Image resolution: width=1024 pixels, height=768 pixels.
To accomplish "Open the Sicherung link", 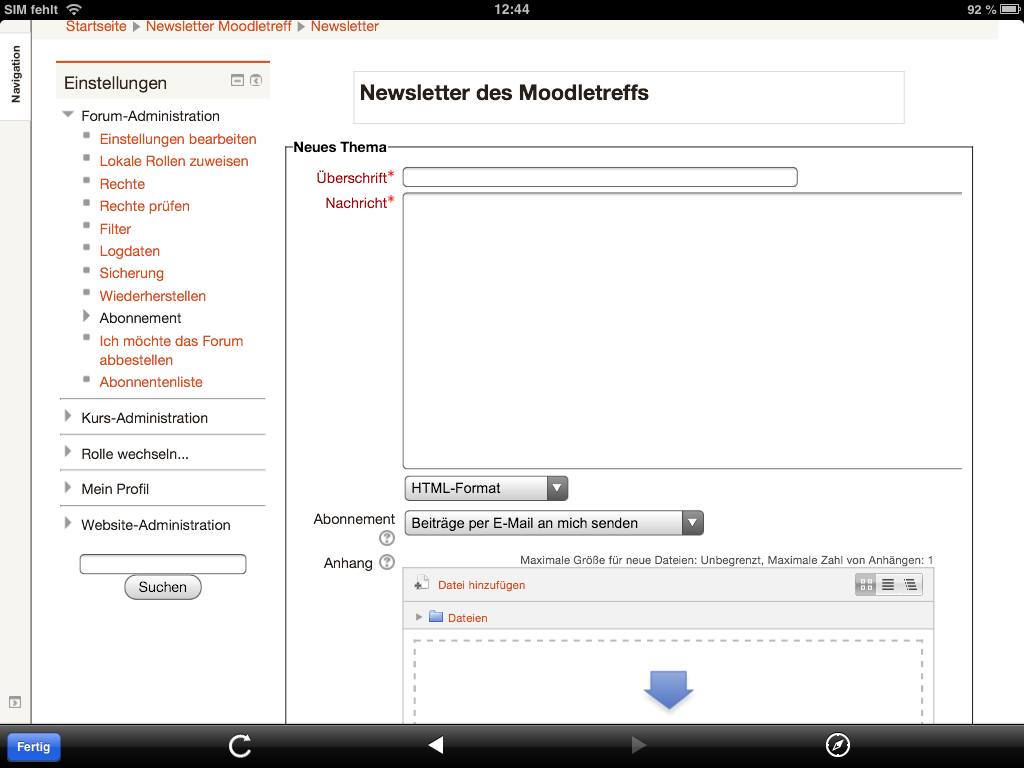I will [x=131, y=274].
